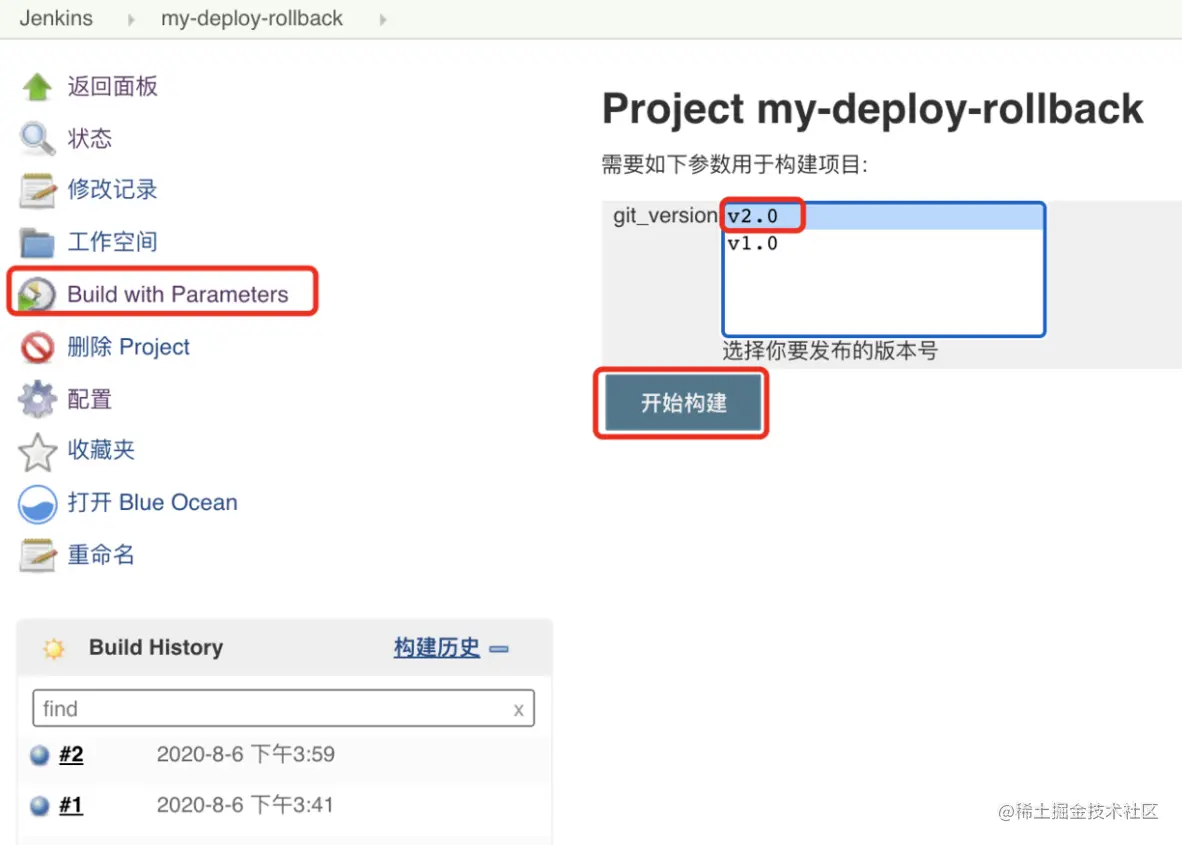Click the 选择你要发布的版本号 description text

pyautogui.click(x=830, y=351)
